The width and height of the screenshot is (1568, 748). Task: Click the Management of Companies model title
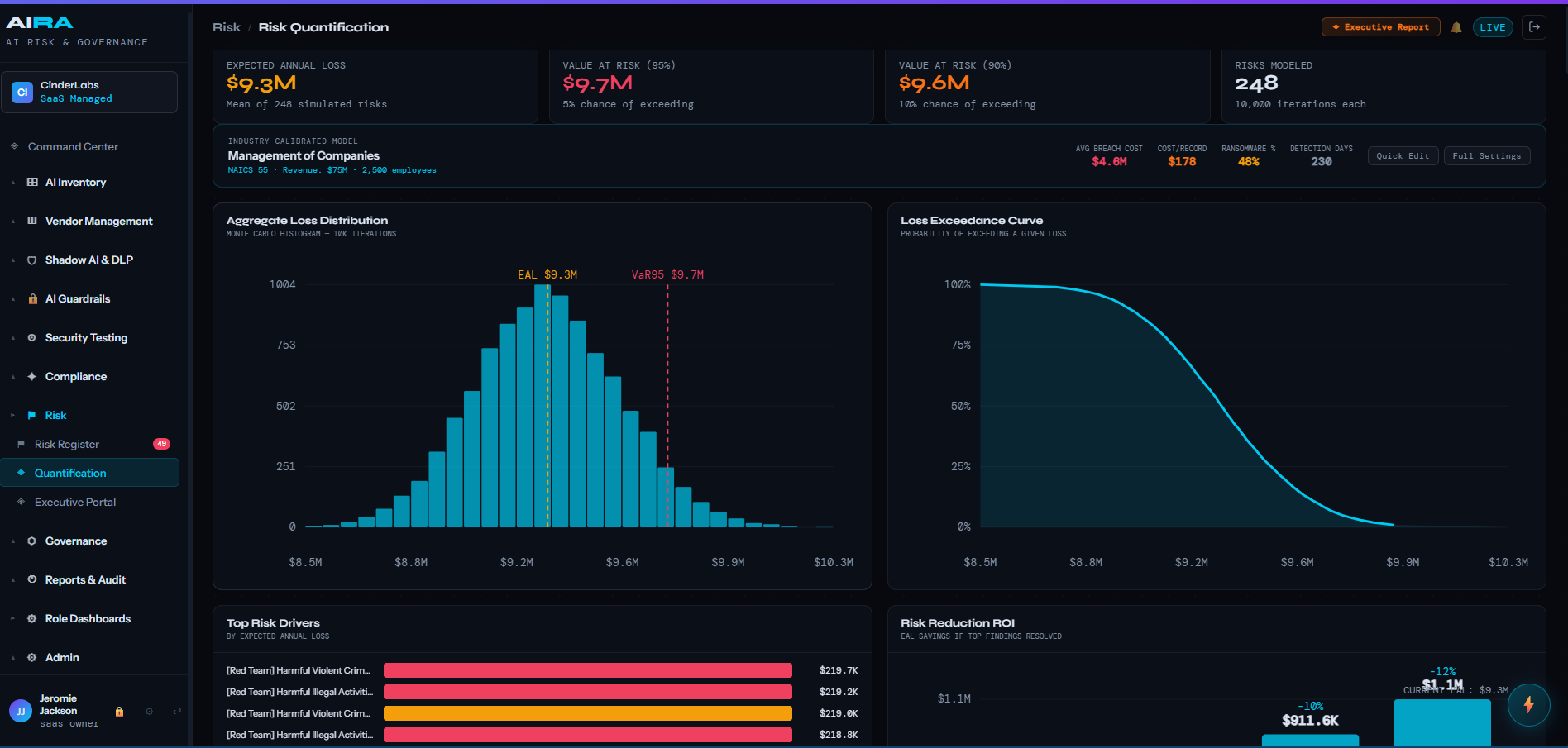(304, 155)
